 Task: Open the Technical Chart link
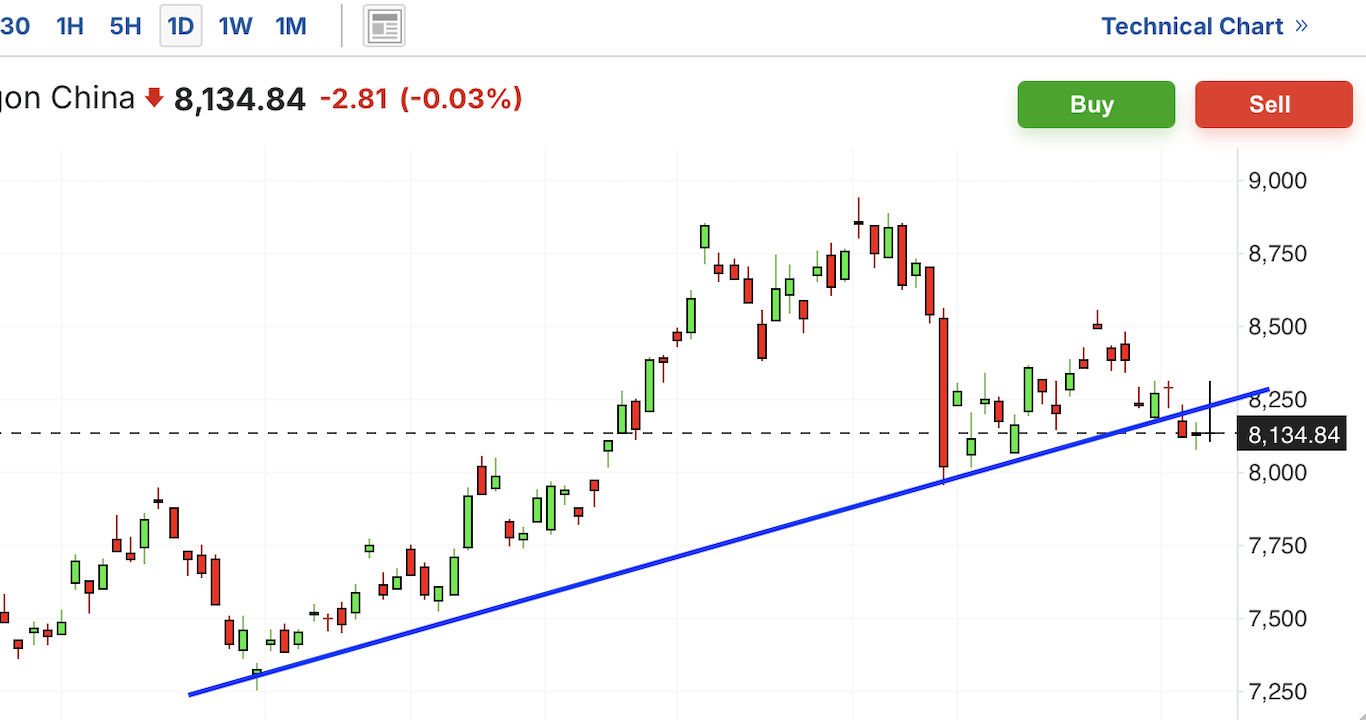1192,26
